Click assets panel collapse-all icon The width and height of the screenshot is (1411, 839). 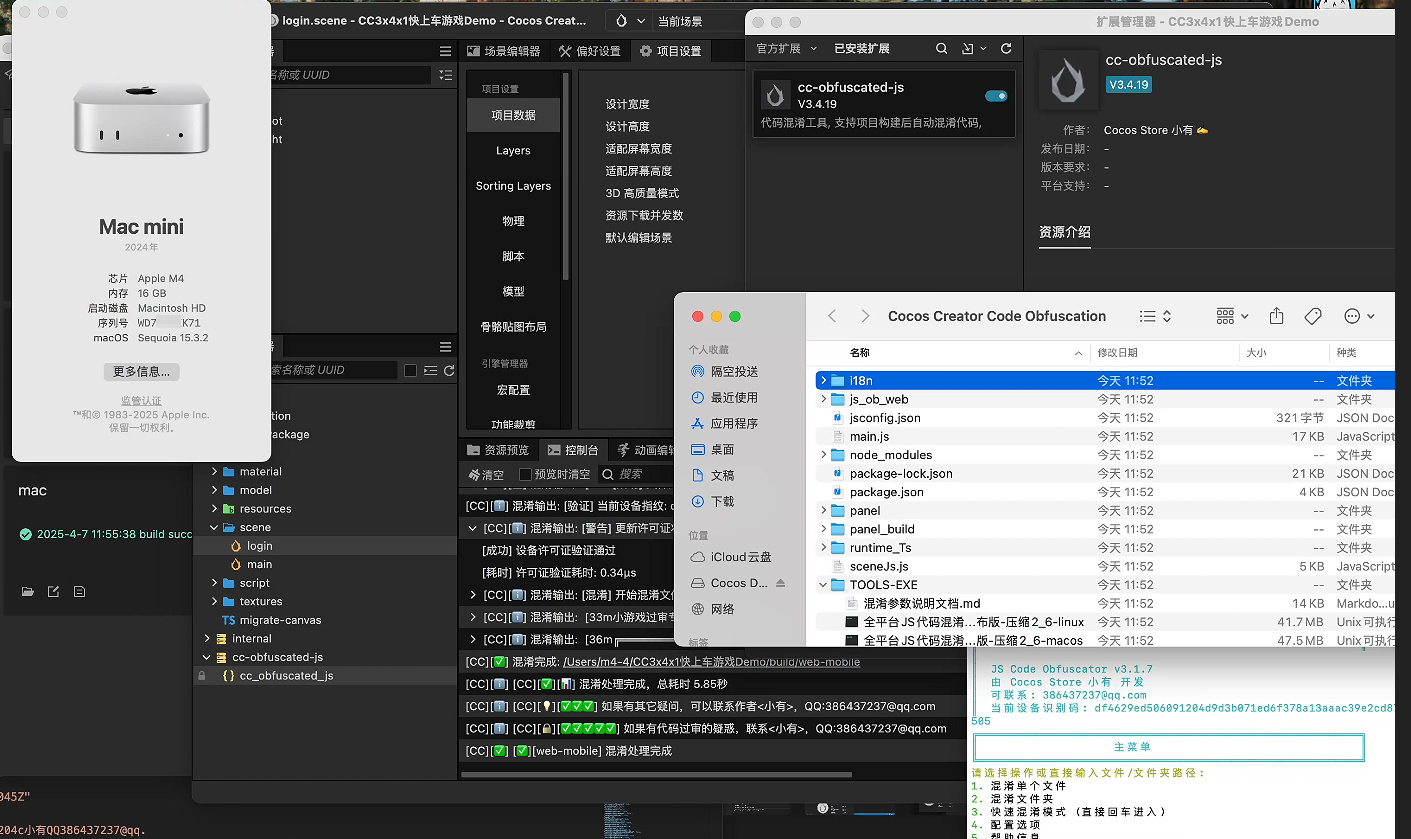431,370
